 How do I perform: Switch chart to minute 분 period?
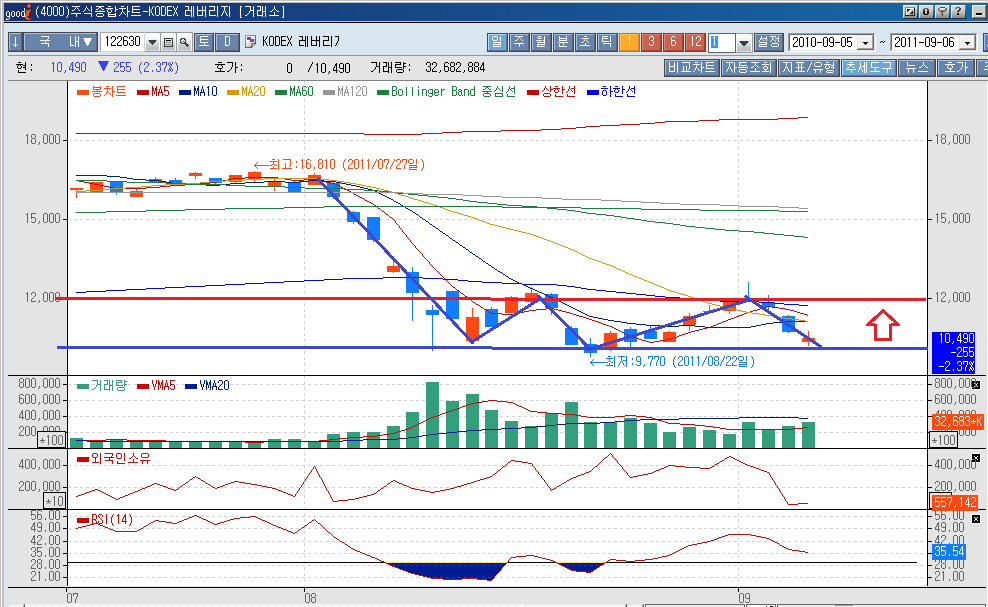[563, 42]
